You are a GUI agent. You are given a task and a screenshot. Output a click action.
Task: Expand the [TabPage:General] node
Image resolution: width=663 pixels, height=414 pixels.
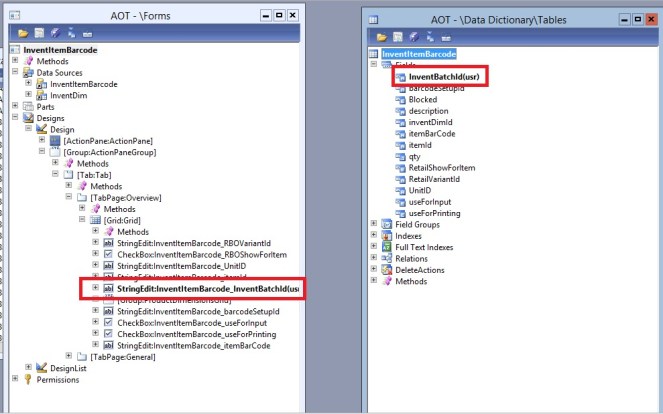point(68,356)
